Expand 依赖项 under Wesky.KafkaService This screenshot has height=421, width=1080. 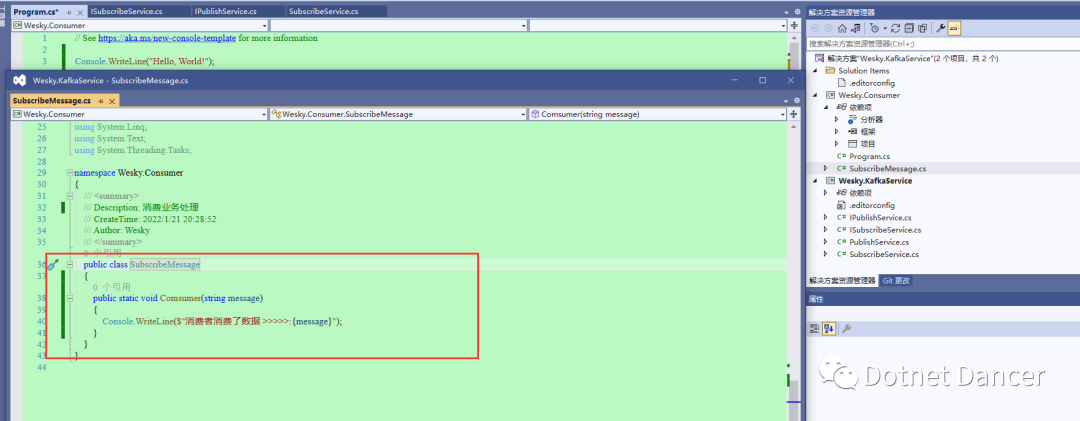(x=827, y=193)
